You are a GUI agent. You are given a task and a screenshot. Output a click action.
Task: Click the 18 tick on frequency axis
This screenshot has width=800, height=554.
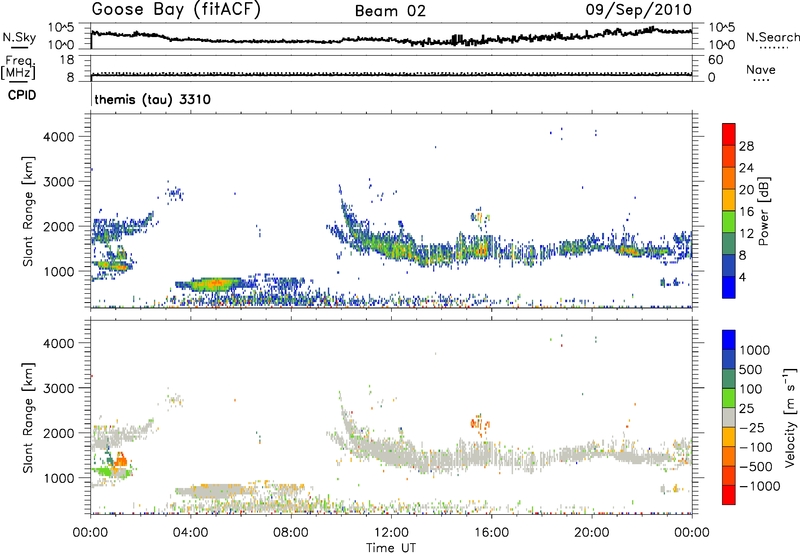tap(67, 60)
